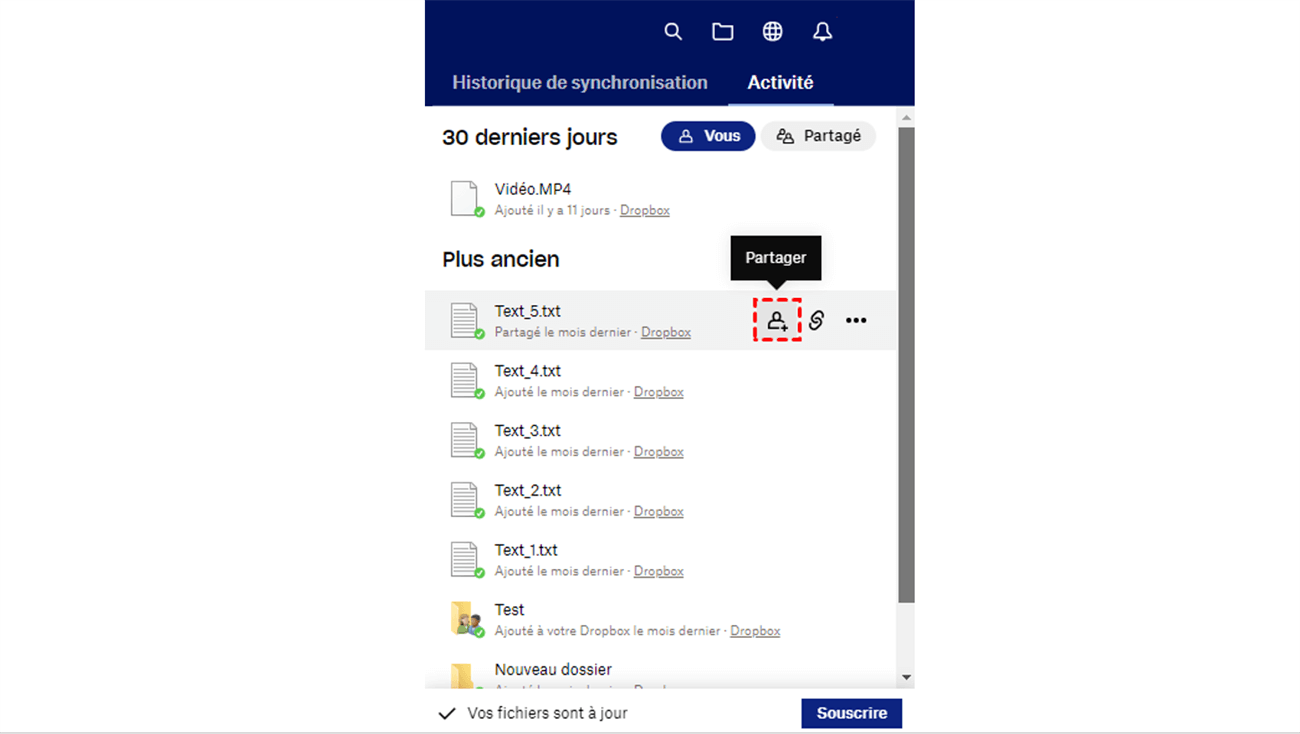The height and width of the screenshot is (734, 1300).
Task: Share Text_5.txt with the add-person icon
Action: tap(777, 320)
